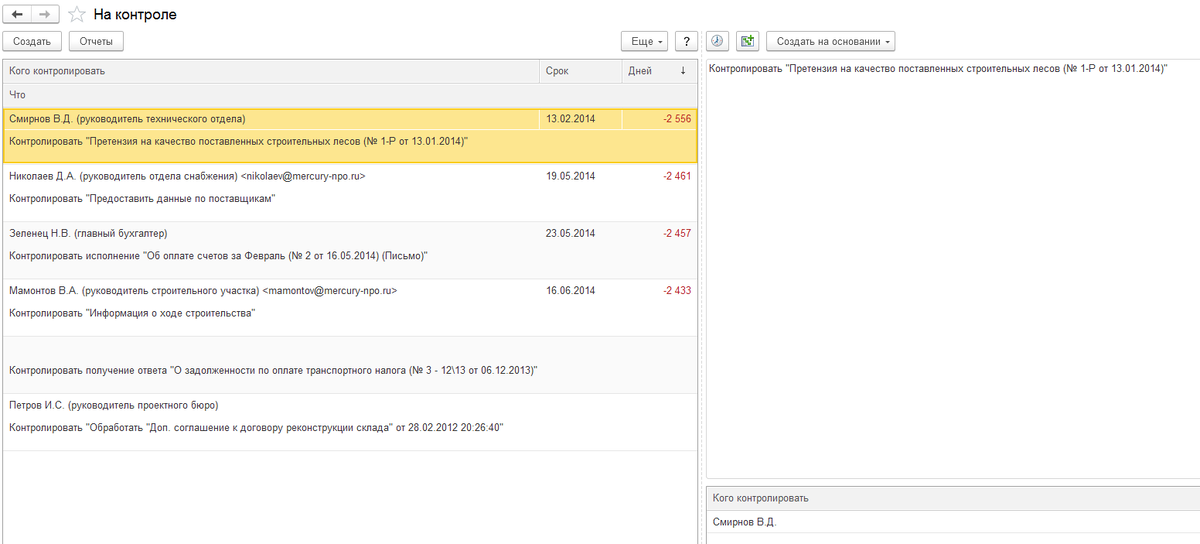
Task: Click the На контроле page title
Action: [134, 15]
